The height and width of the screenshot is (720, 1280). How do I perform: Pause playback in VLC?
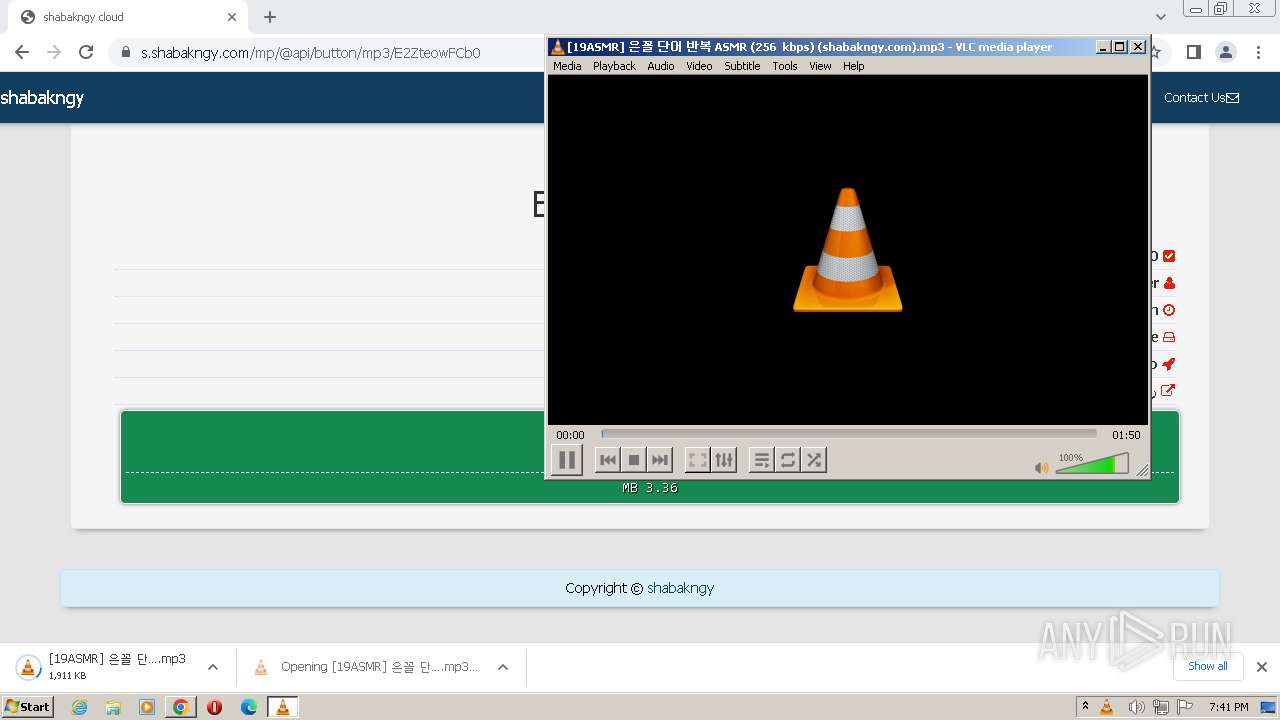point(566,460)
